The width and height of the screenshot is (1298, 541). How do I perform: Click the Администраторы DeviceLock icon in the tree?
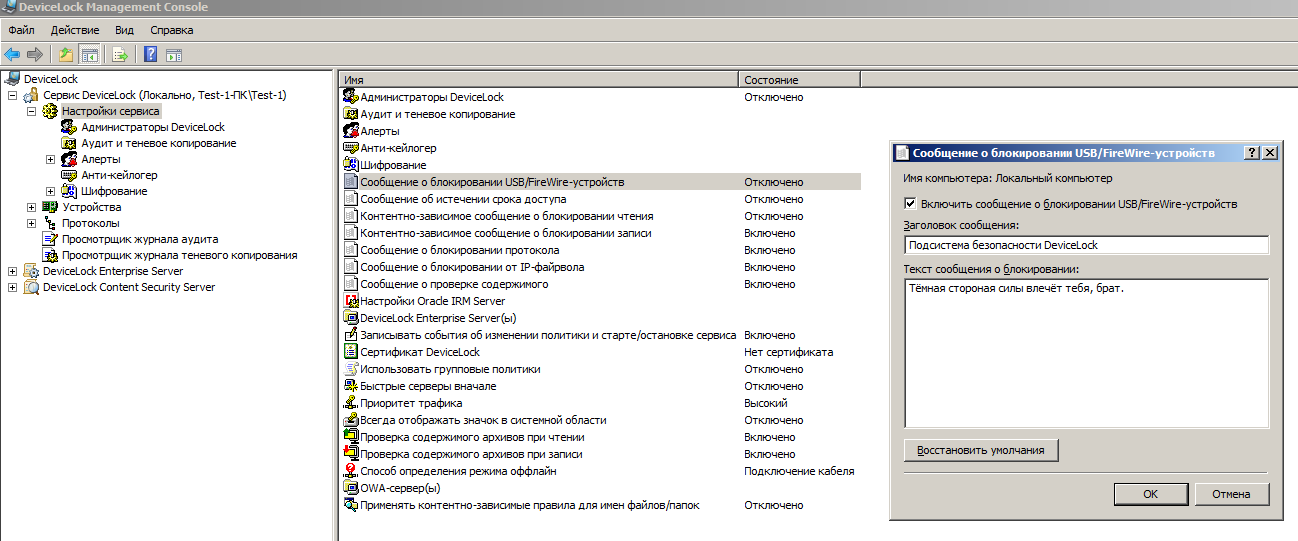(69, 127)
